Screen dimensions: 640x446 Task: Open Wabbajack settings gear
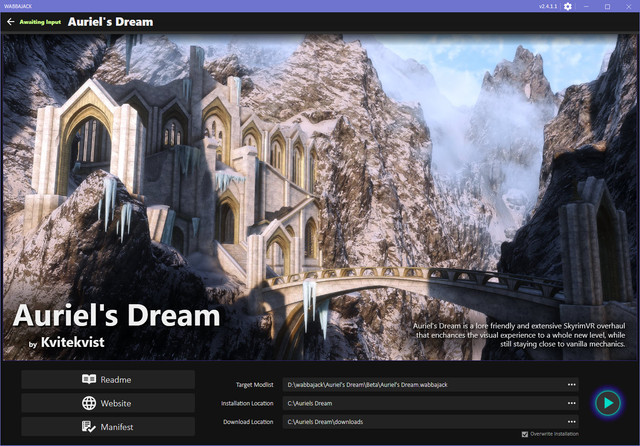(x=568, y=7)
